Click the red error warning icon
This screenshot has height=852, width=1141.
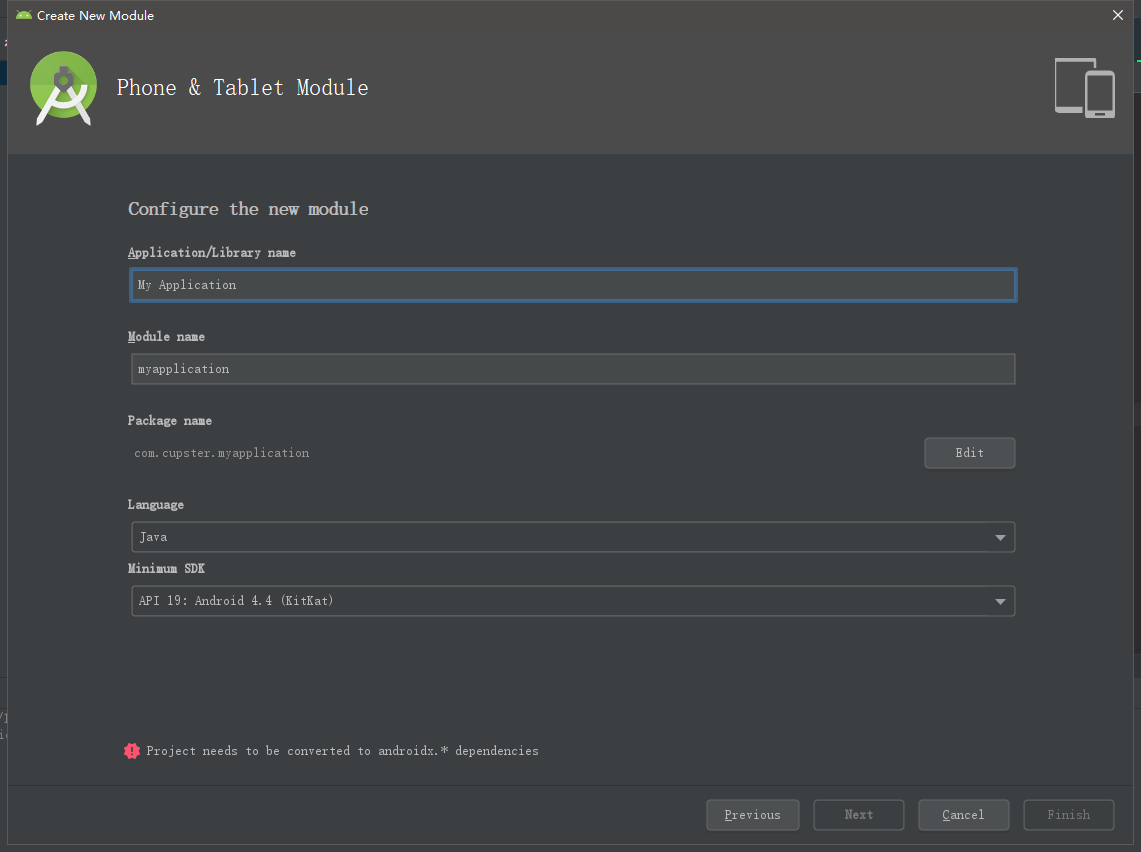coord(132,751)
